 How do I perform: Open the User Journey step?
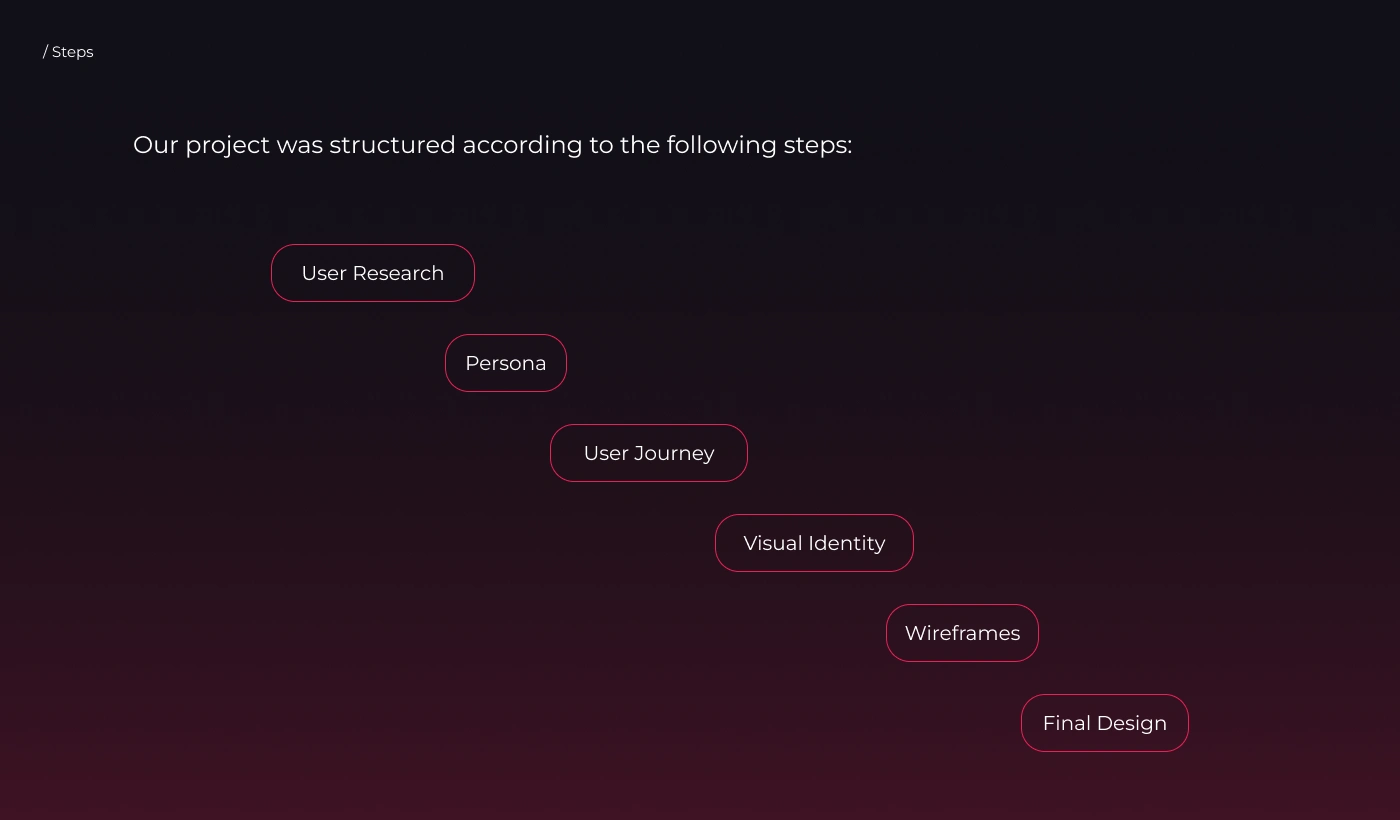pos(648,453)
